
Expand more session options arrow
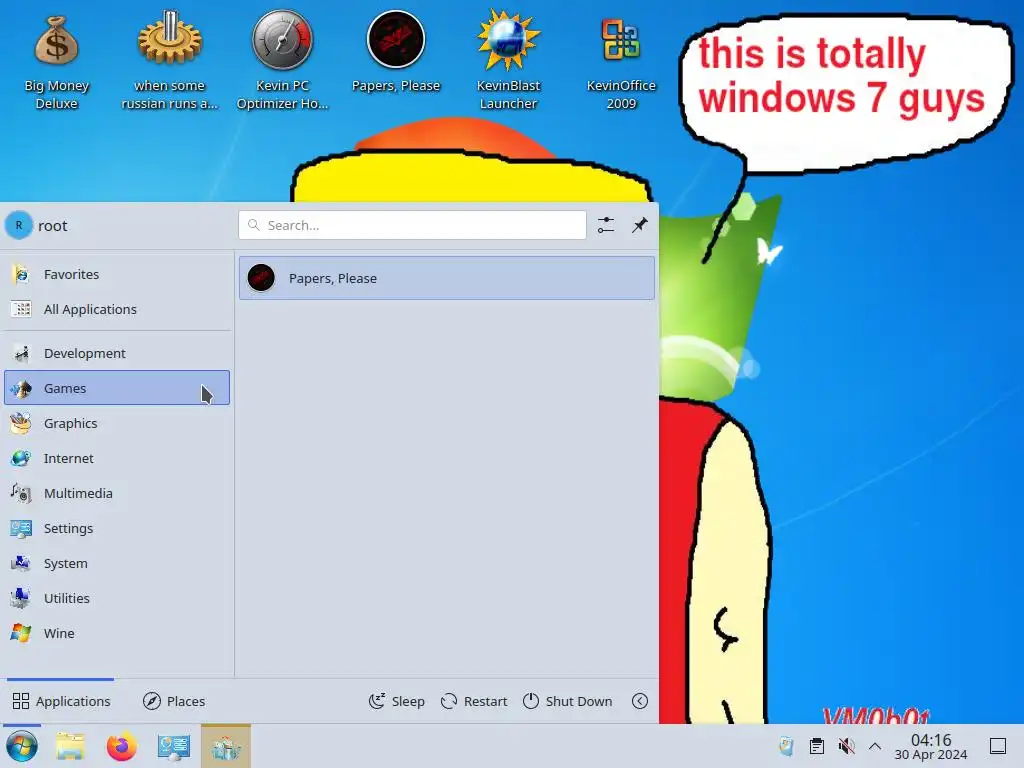pyautogui.click(x=640, y=701)
